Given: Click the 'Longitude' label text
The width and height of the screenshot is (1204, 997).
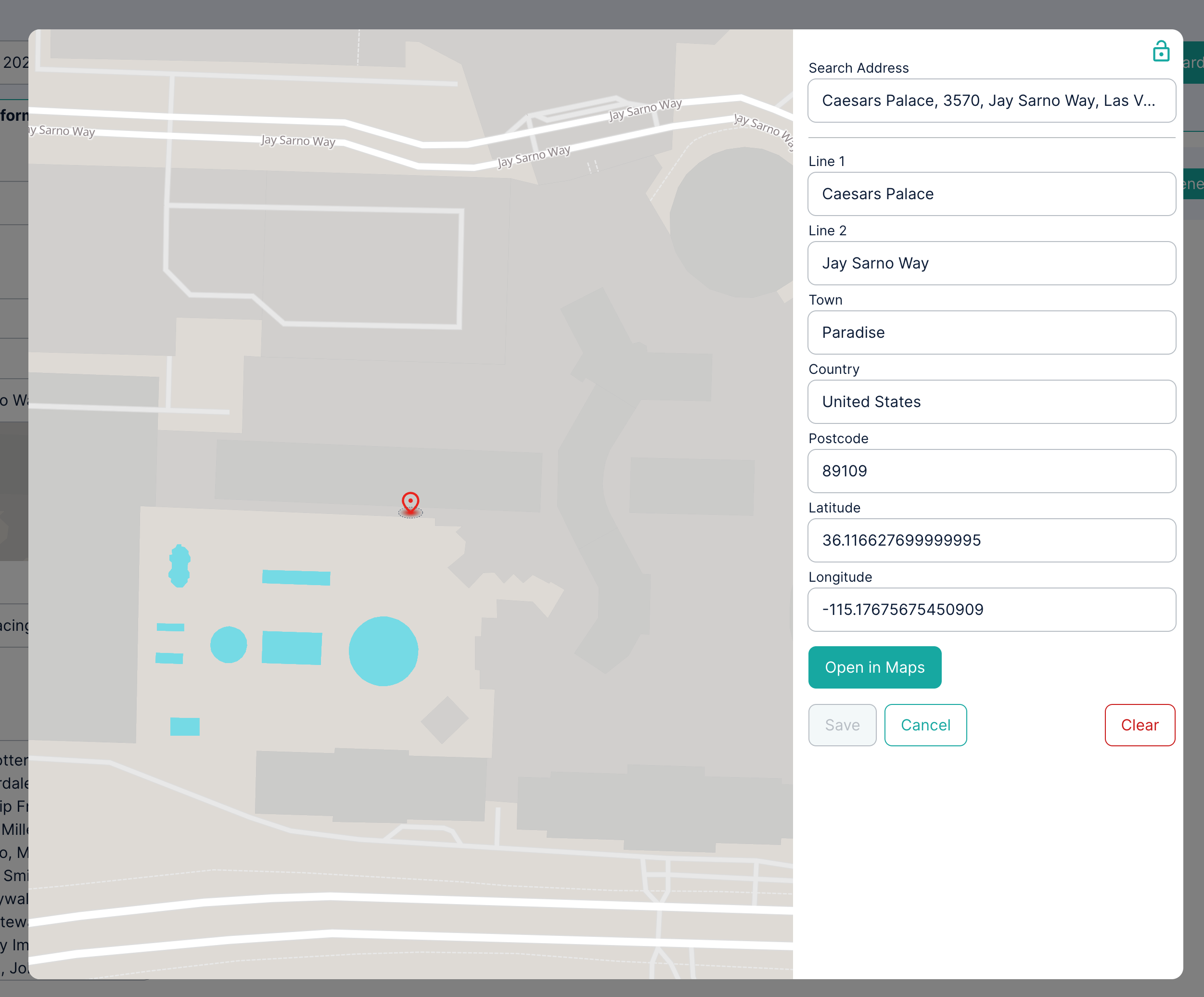Looking at the screenshot, I should point(840,578).
